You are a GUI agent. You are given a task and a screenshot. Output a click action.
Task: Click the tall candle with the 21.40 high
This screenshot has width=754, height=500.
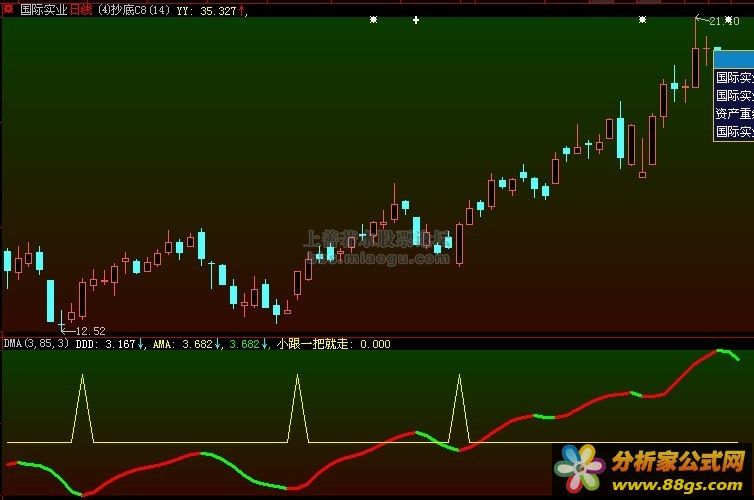[695, 67]
